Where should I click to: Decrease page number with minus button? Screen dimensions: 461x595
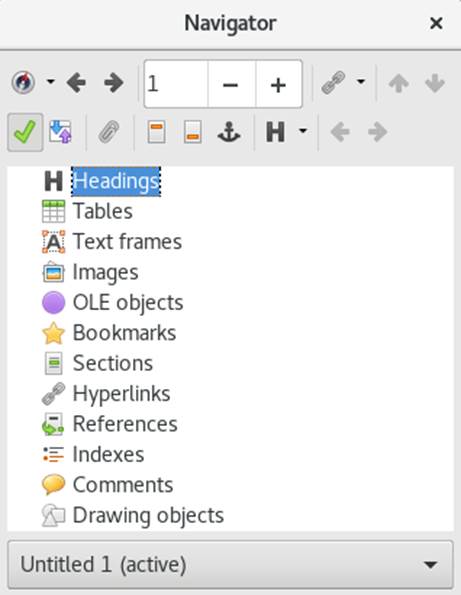point(231,84)
